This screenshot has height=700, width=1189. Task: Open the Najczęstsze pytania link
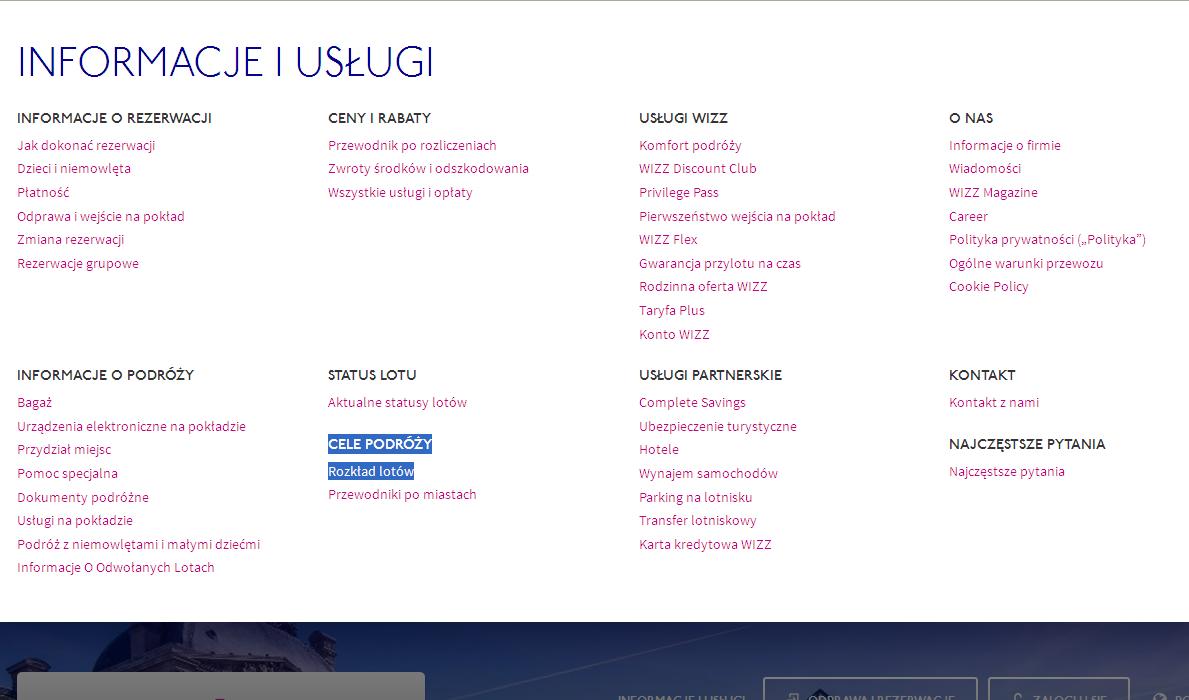[x=1007, y=472]
